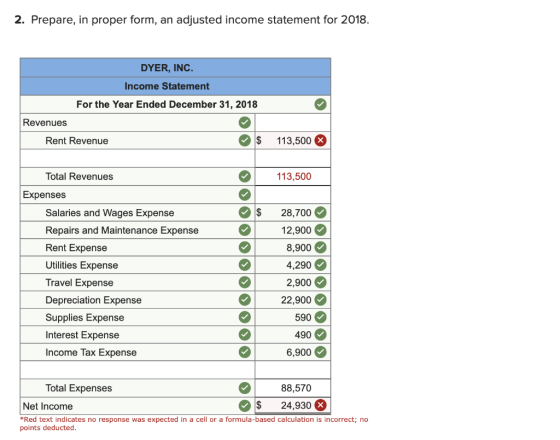Click value checkmark next to 6,900
Image resolution: width=560 pixels, height=440 pixels.
click(320, 352)
